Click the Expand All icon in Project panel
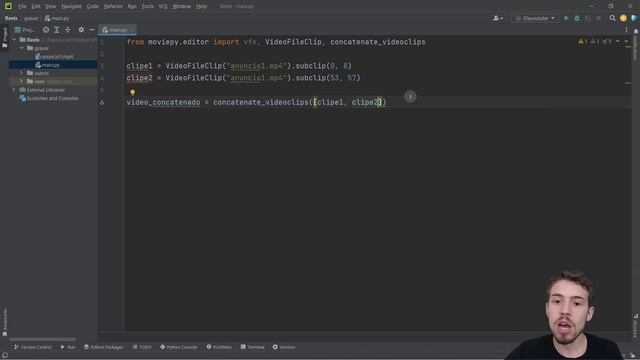 56,30
